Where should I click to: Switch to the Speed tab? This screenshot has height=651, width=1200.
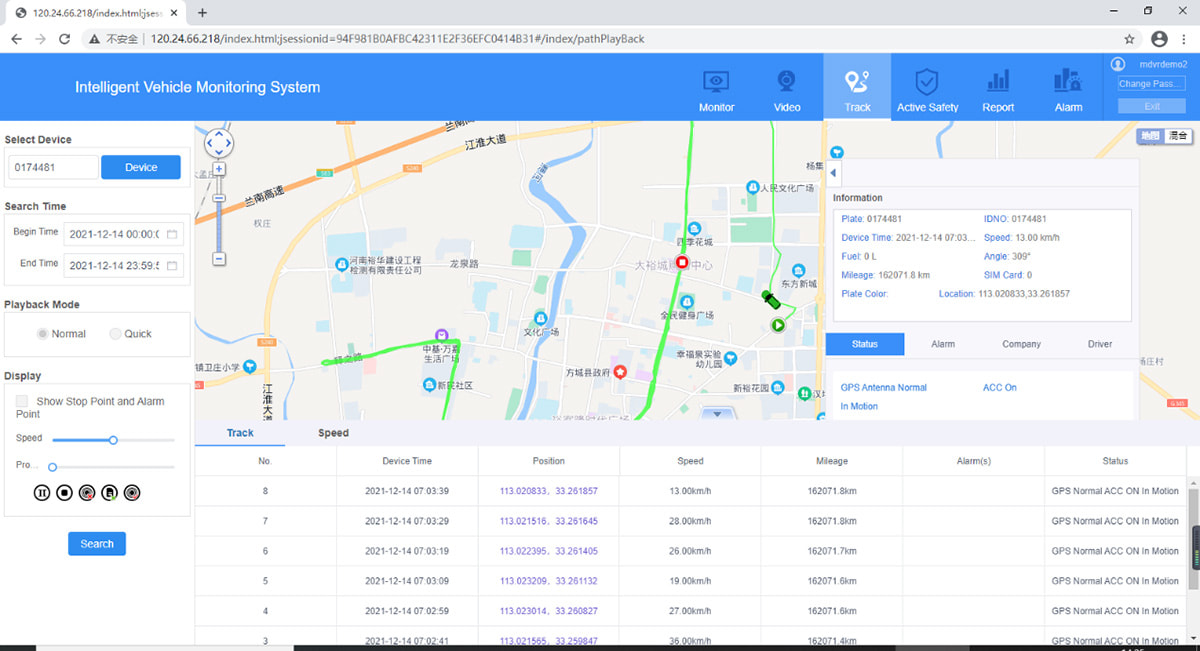[333, 433]
